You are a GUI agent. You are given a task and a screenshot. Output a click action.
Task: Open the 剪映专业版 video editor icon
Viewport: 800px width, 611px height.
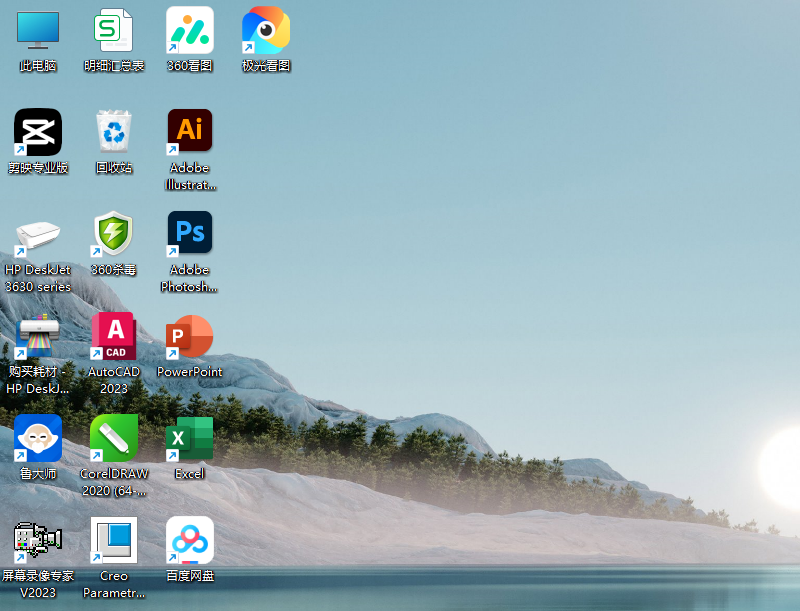38,132
